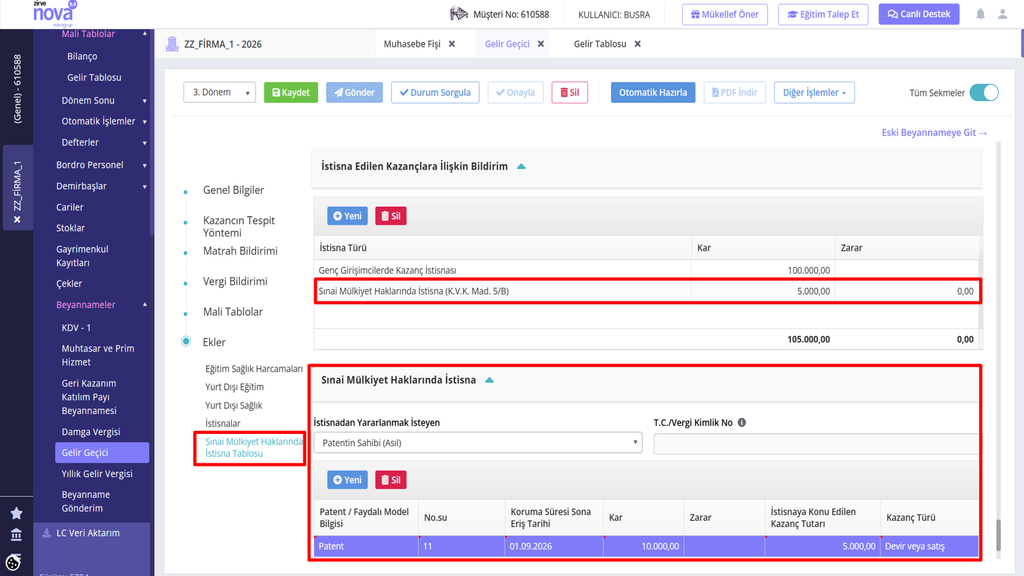Close the ZZ_FİRMA_1 vertical company tab

tap(17, 220)
